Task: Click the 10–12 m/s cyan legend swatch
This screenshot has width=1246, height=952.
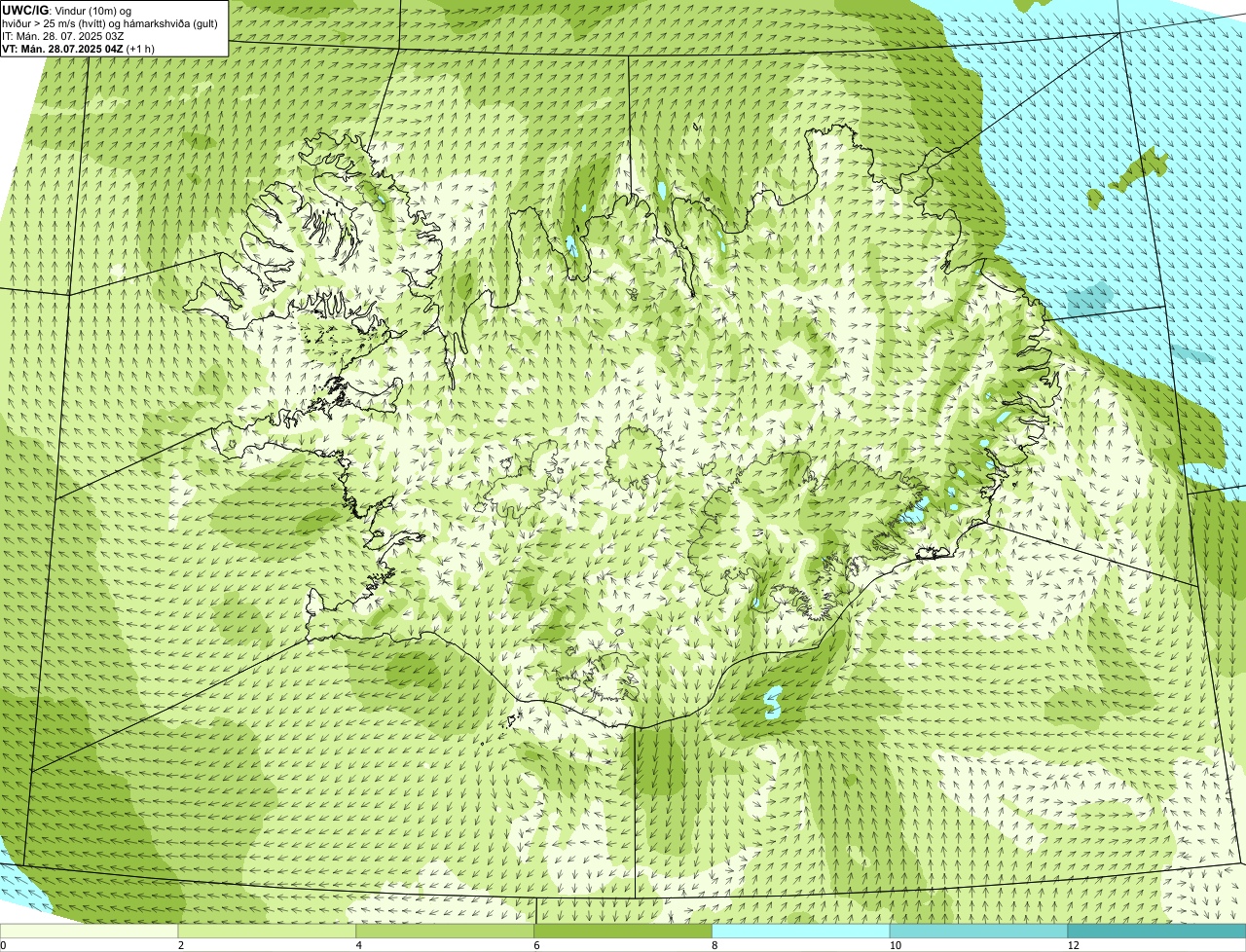Action: pos(979,932)
